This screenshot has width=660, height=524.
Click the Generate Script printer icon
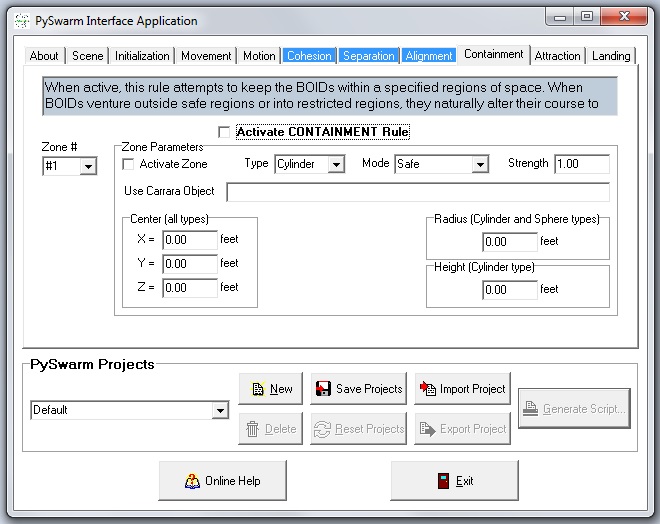(530, 409)
